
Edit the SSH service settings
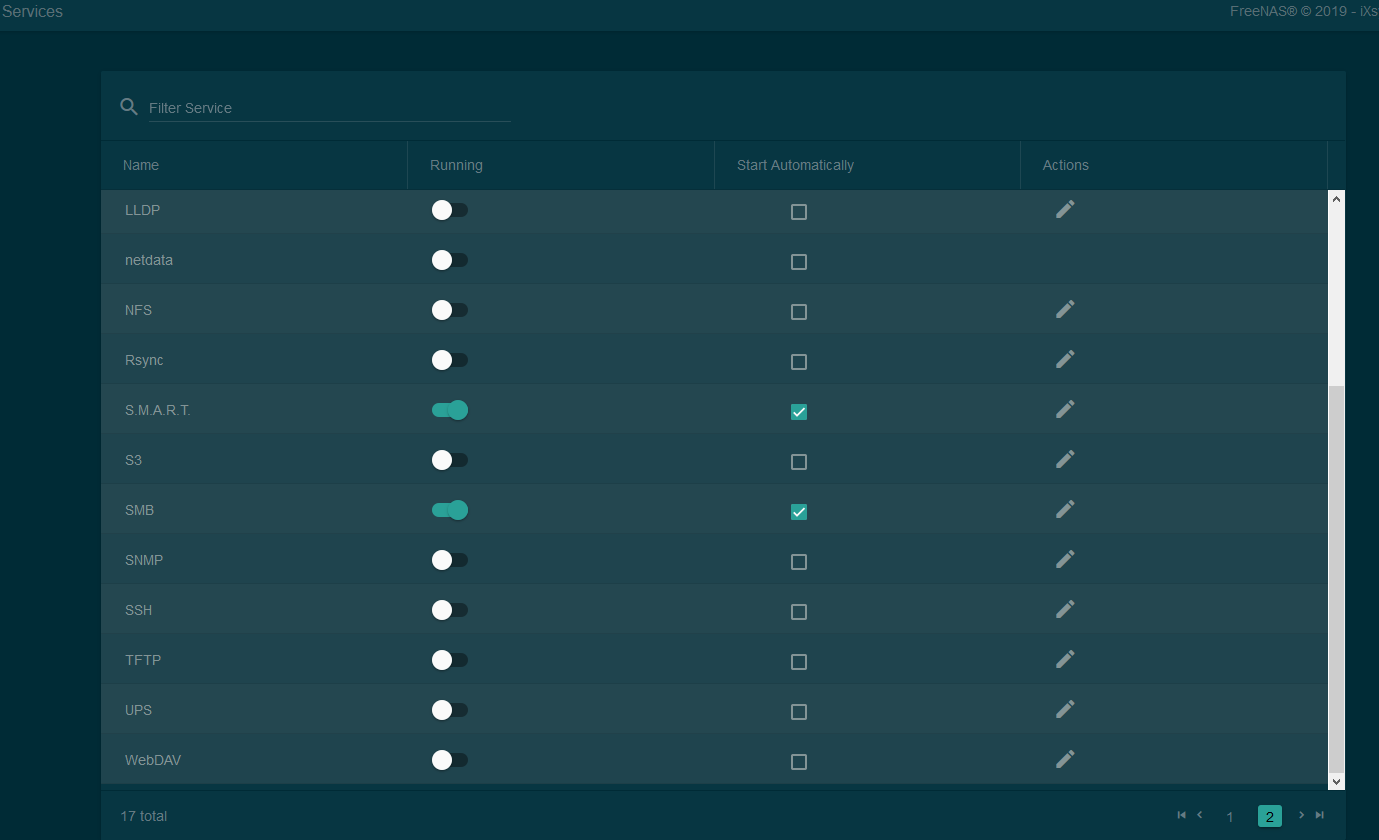pos(1065,609)
